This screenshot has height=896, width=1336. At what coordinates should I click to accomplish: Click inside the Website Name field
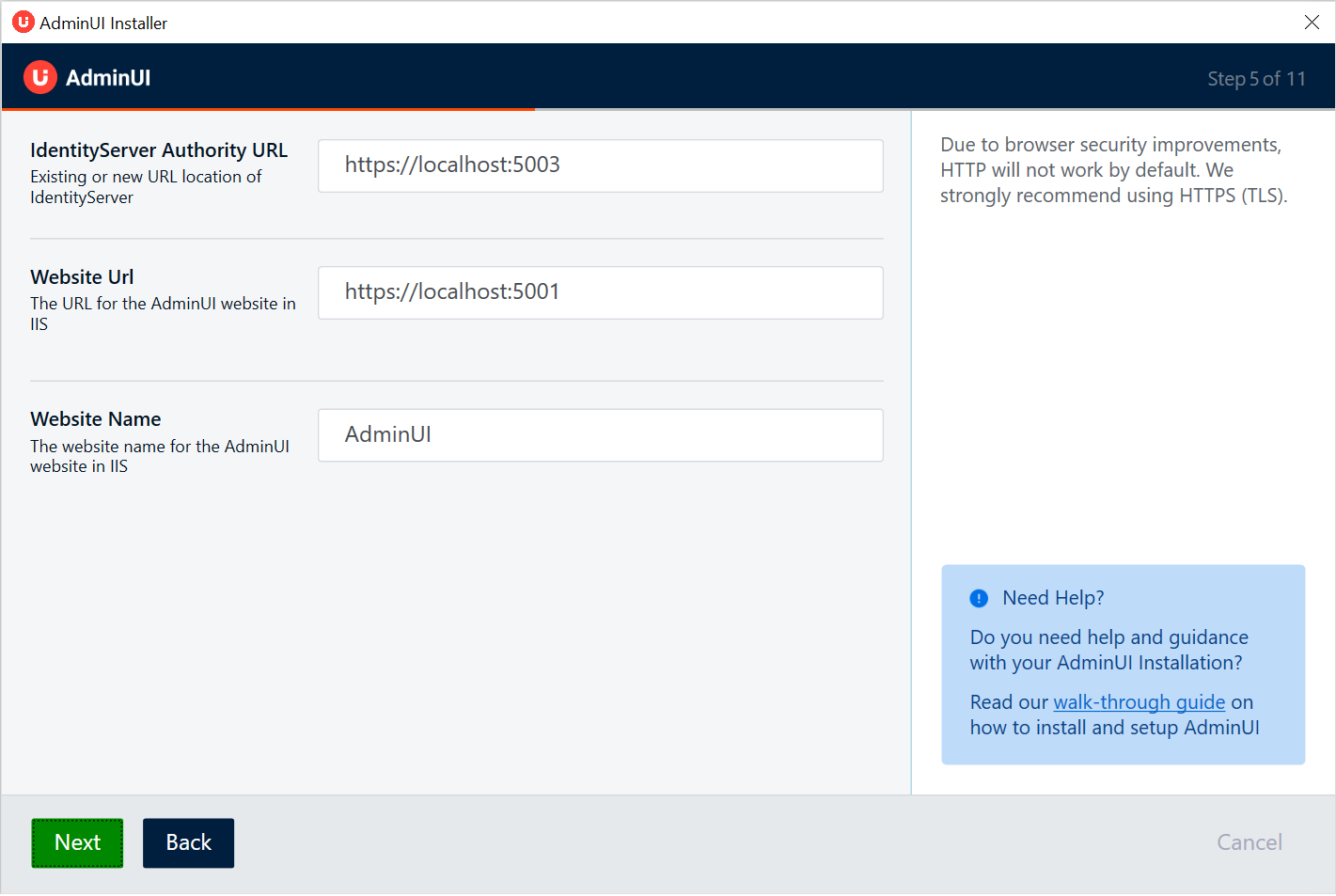tap(600, 435)
